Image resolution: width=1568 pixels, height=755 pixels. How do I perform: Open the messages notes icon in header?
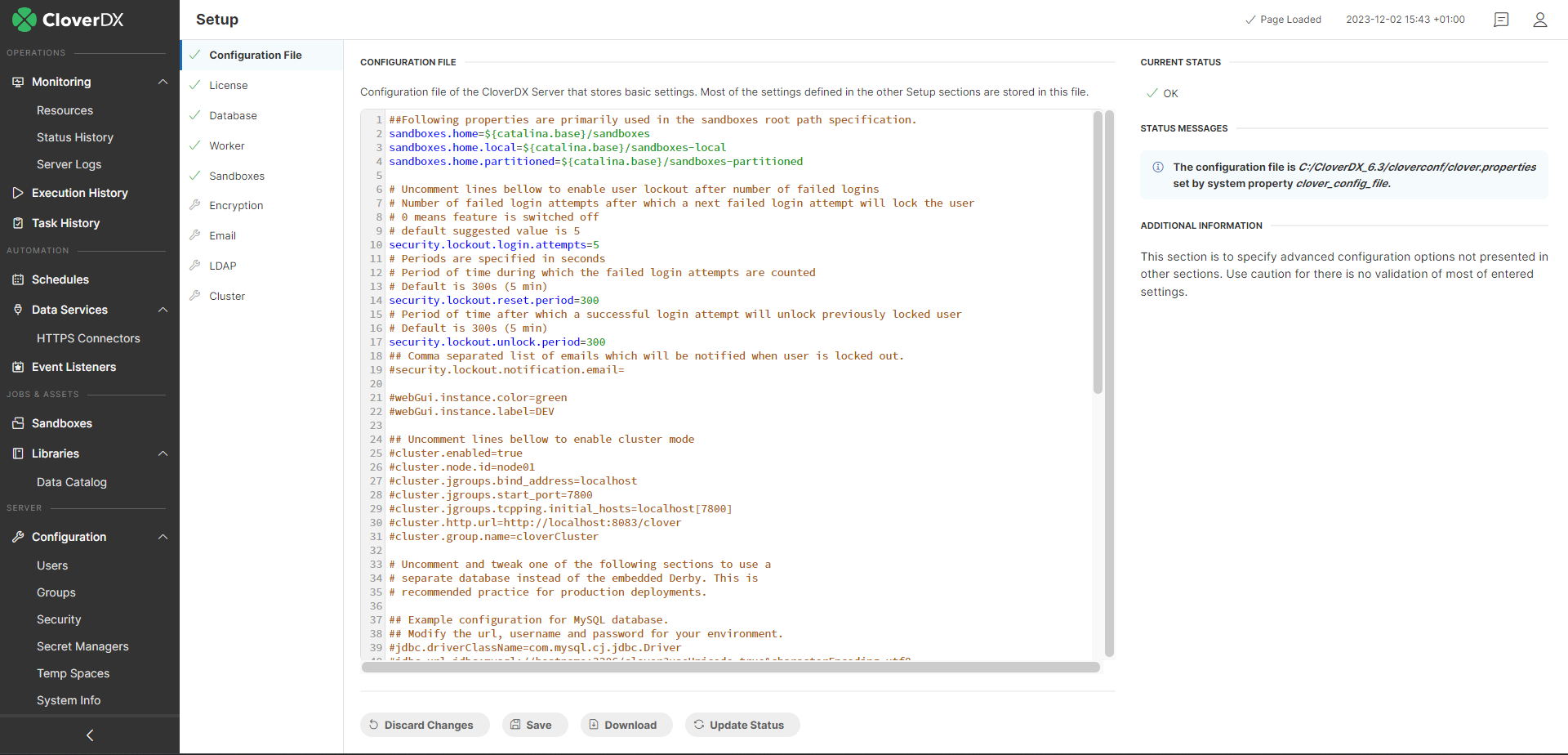[1500, 20]
